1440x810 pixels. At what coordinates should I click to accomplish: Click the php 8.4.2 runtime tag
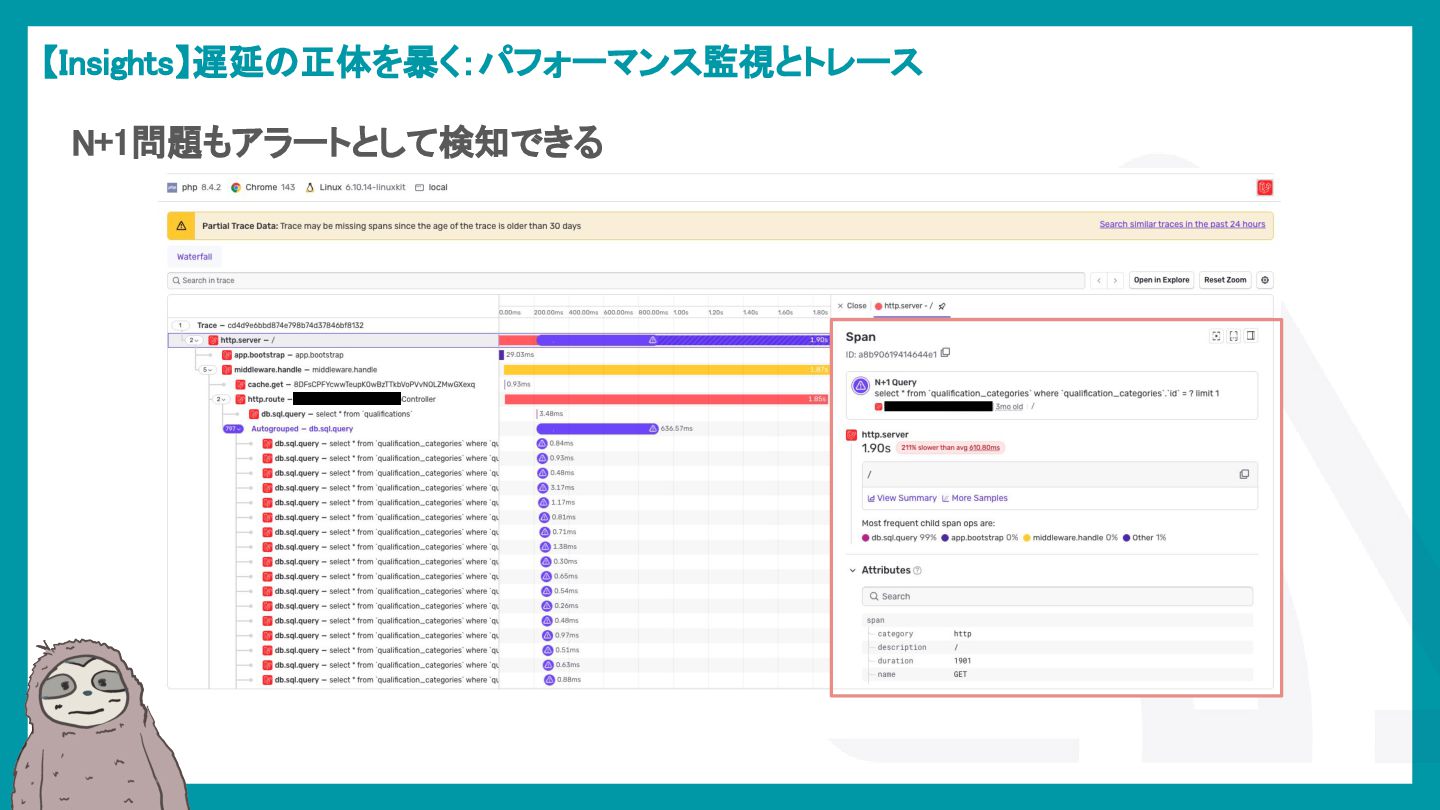tap(194, 187)
